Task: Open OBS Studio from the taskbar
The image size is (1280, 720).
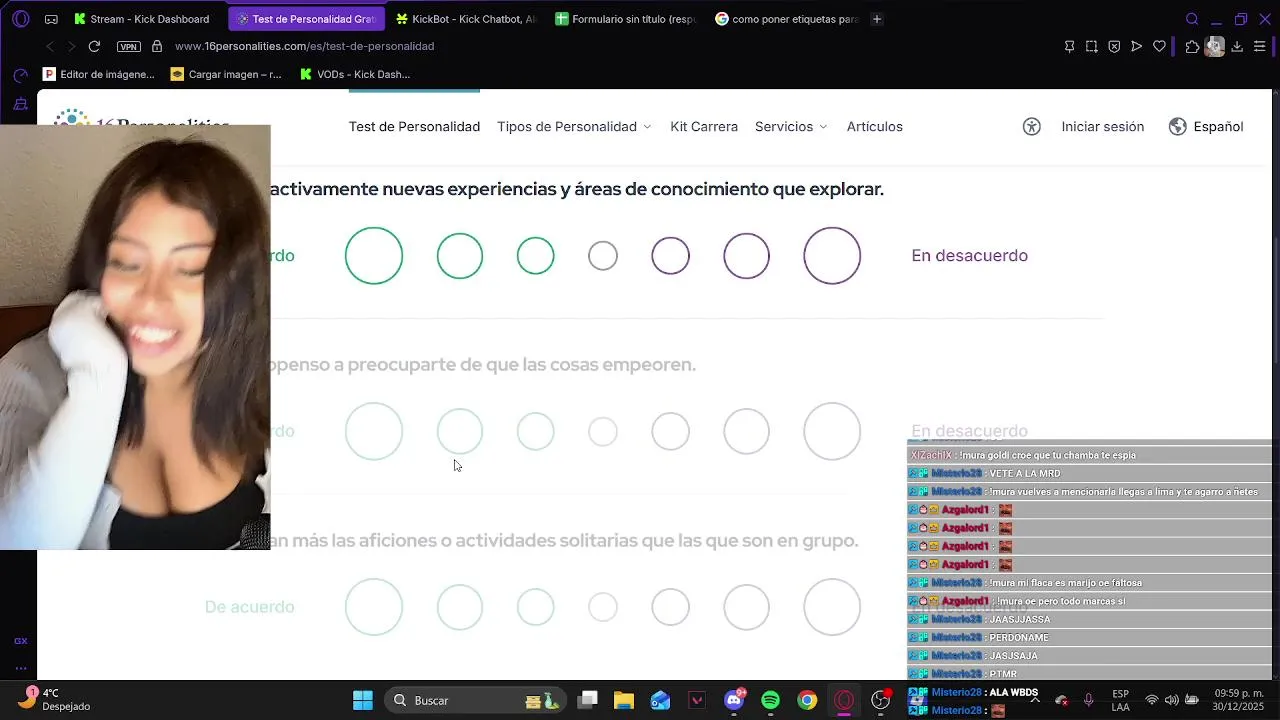Action: point(881,700)
